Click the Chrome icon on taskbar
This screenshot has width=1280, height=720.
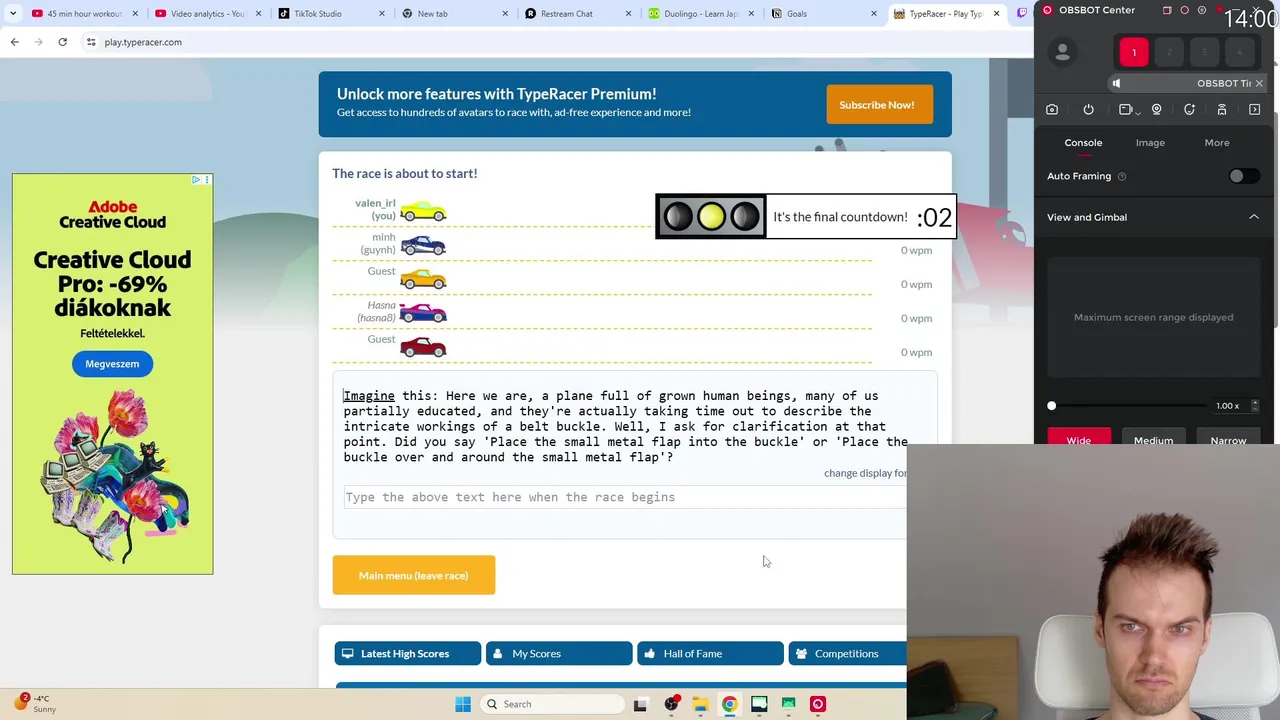730,704
